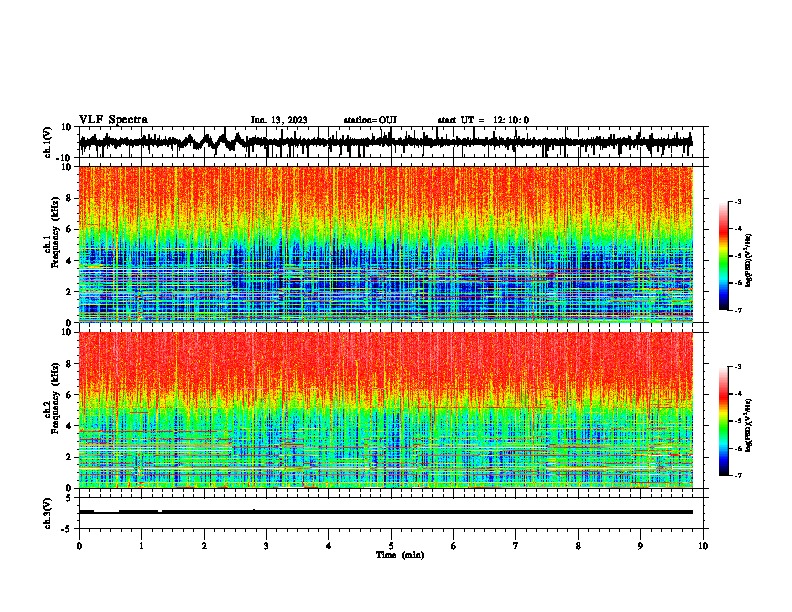792x612 pixels.
Task: Click the "VLF Spectra" plot title
Action: pos(113,120)
